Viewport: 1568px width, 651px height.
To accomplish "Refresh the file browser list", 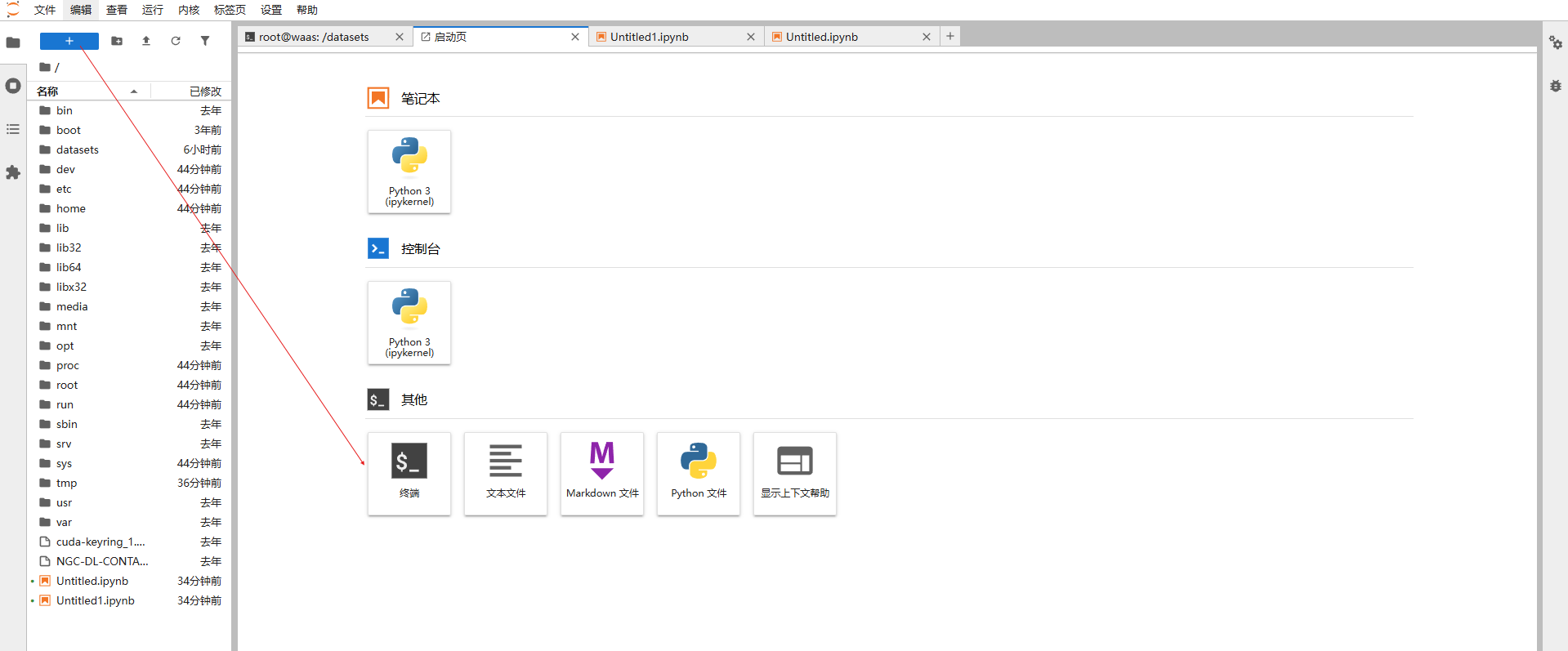I will click(176, 41).
